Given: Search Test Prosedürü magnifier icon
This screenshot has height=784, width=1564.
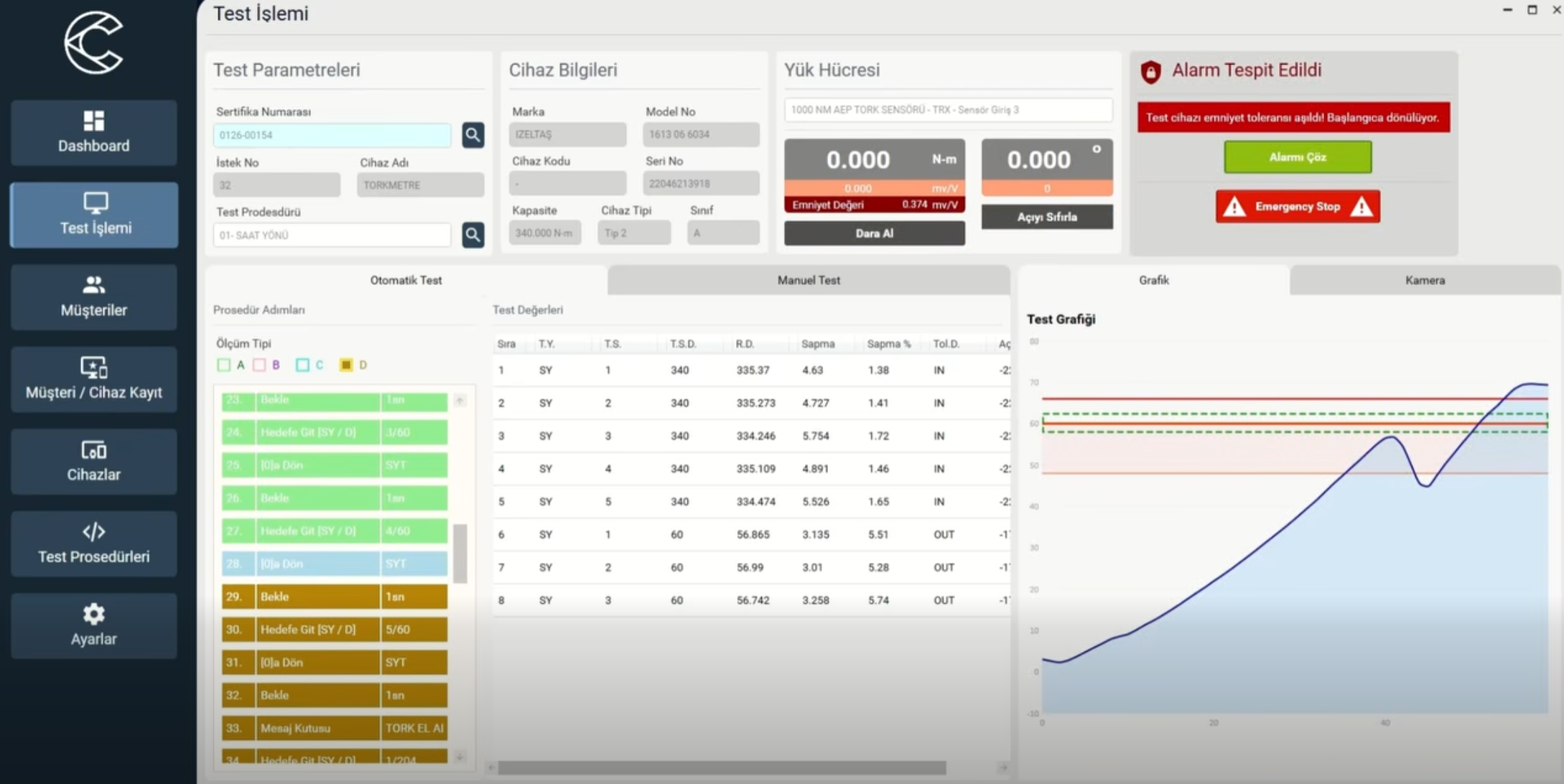Looking at the screenshot, I should (x=473, y=235).
